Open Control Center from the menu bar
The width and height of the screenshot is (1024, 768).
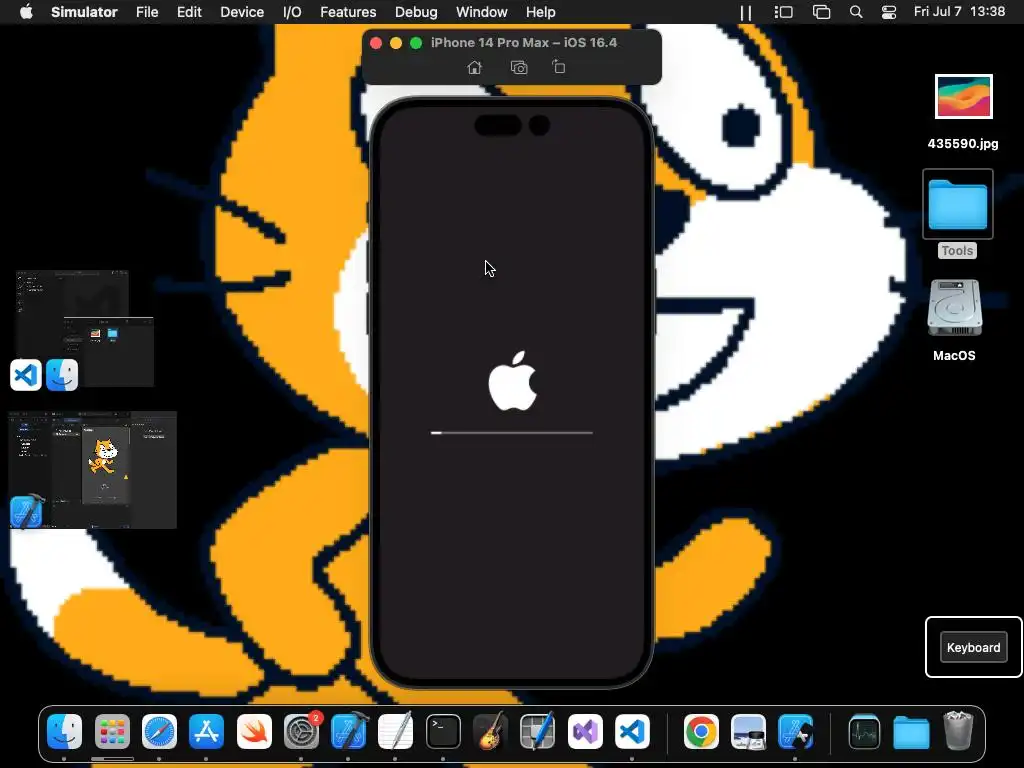tap(889, 12)
